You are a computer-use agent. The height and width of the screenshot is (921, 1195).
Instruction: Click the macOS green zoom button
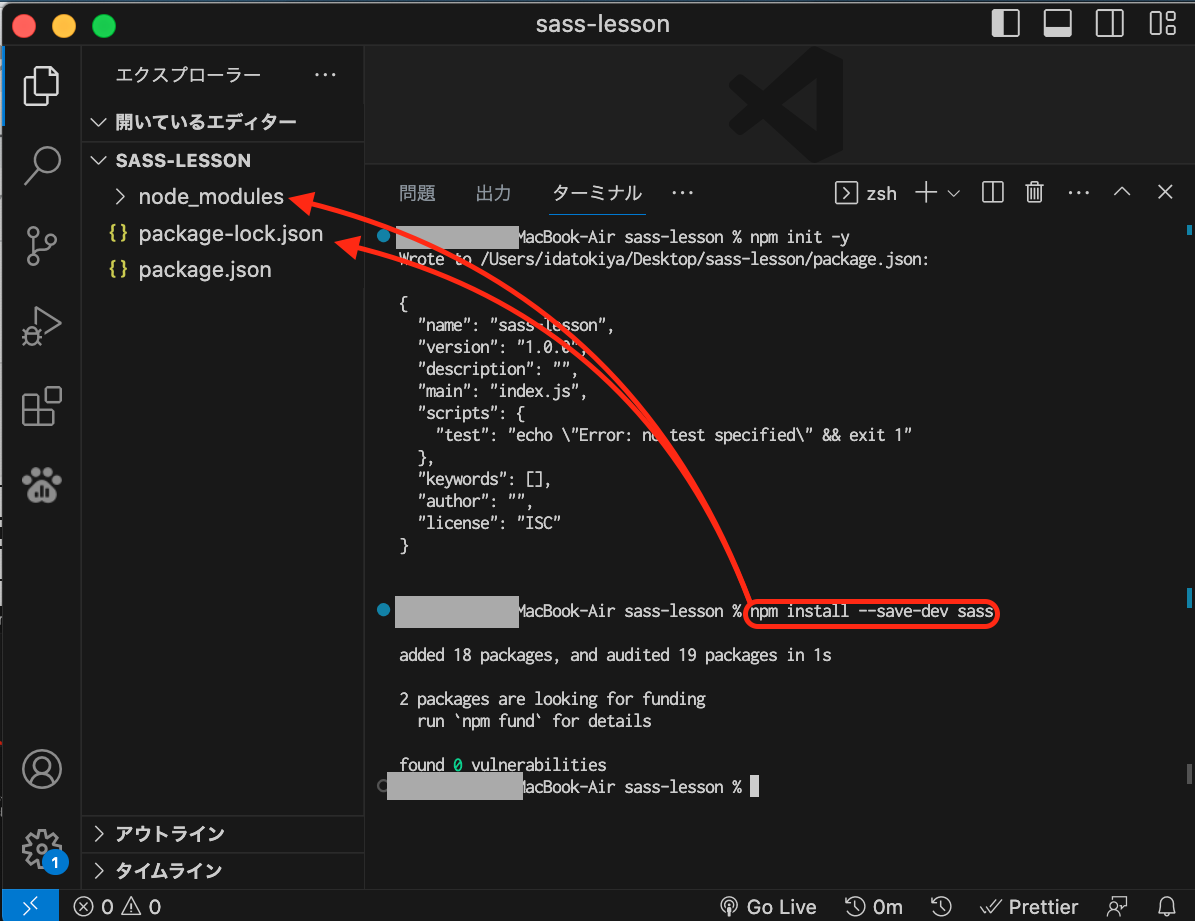[x=104, y=25]
